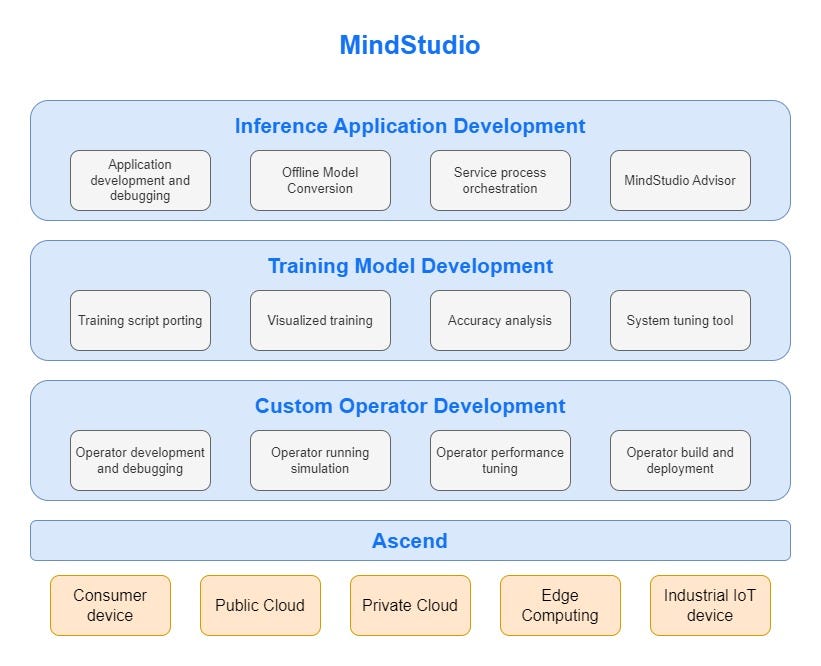
Task: Select the Operator running simulation box
Action: 320,461
